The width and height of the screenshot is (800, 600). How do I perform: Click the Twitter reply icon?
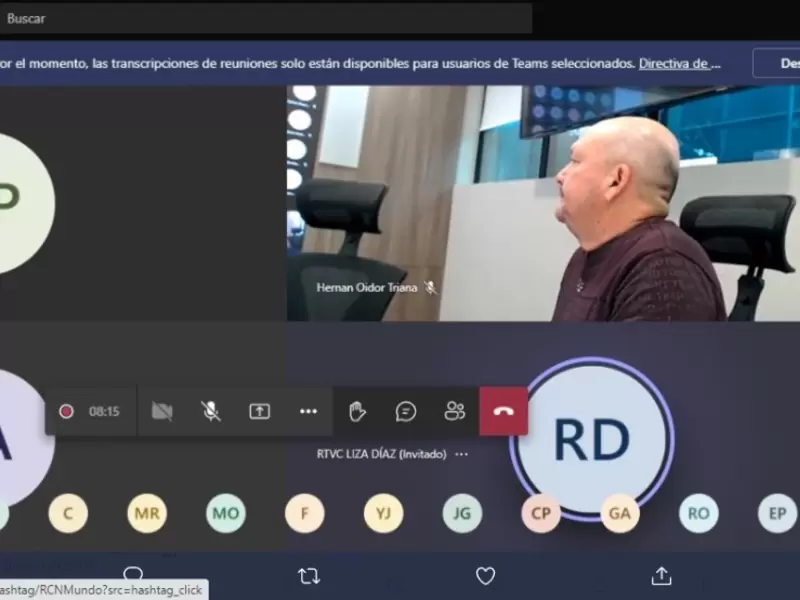[133, 573]
